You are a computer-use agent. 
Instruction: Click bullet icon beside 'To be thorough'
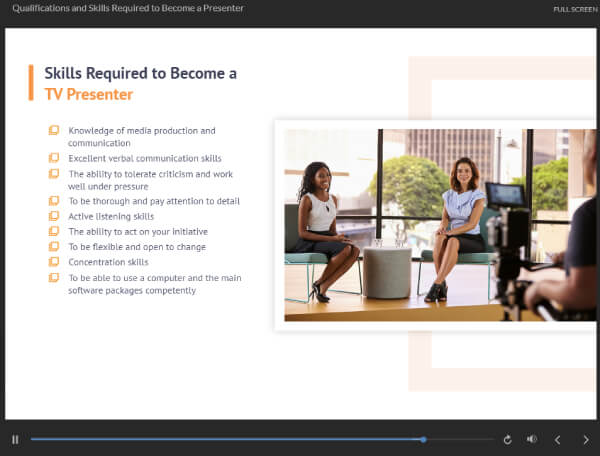(x=54, y=201)
